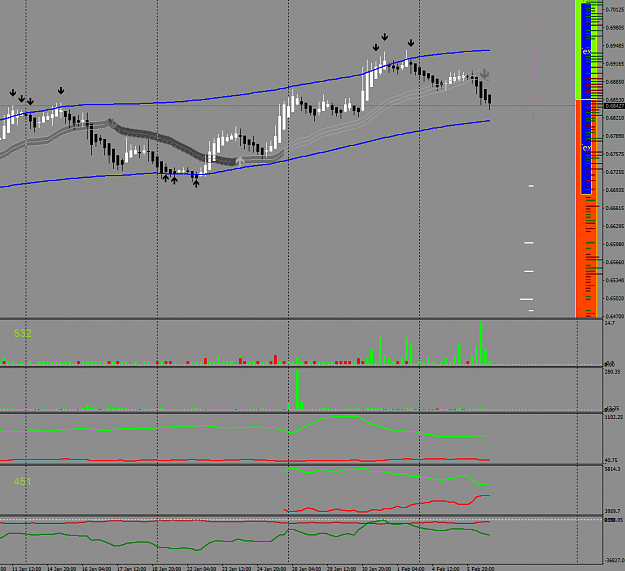
Task: Click the gray up arrow signal on the moving average band
Action: 240,161
